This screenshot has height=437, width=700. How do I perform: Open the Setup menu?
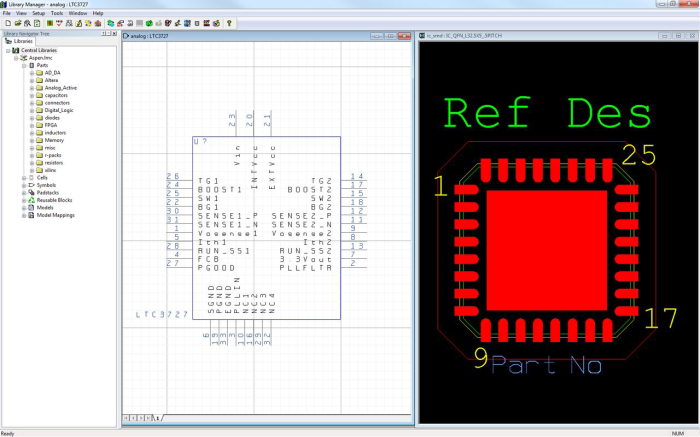tap(38, 13)
